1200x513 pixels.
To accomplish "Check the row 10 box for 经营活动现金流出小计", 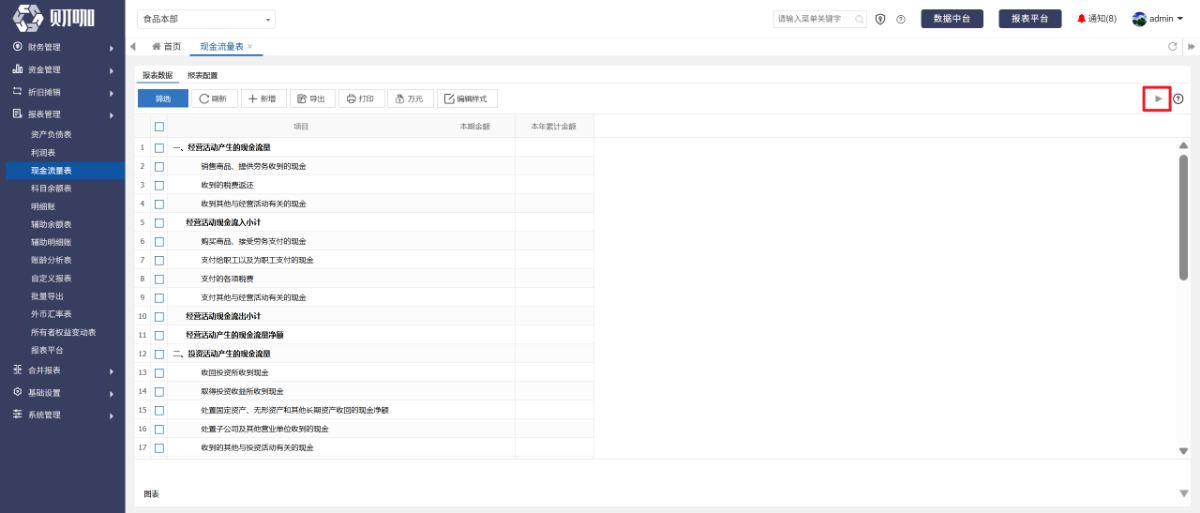I will tap(159, 316).
